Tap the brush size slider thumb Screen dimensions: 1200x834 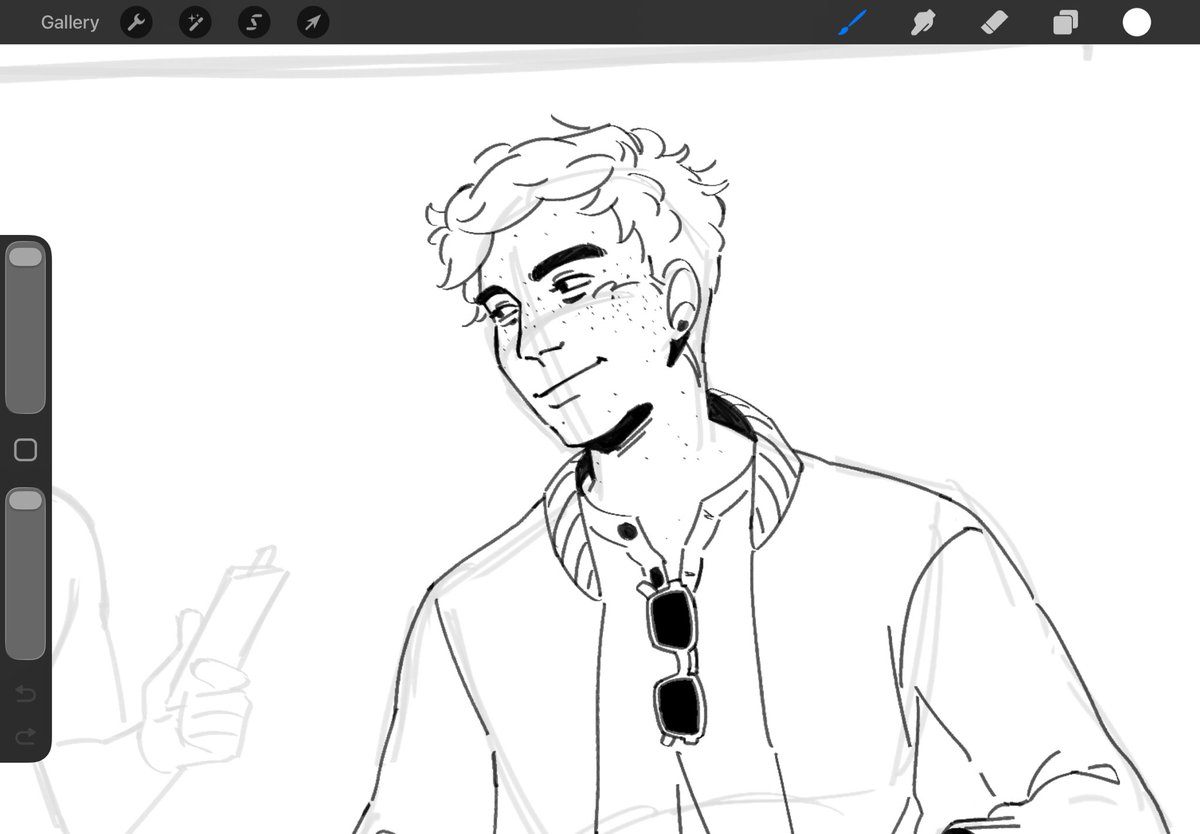click(24, 256)
